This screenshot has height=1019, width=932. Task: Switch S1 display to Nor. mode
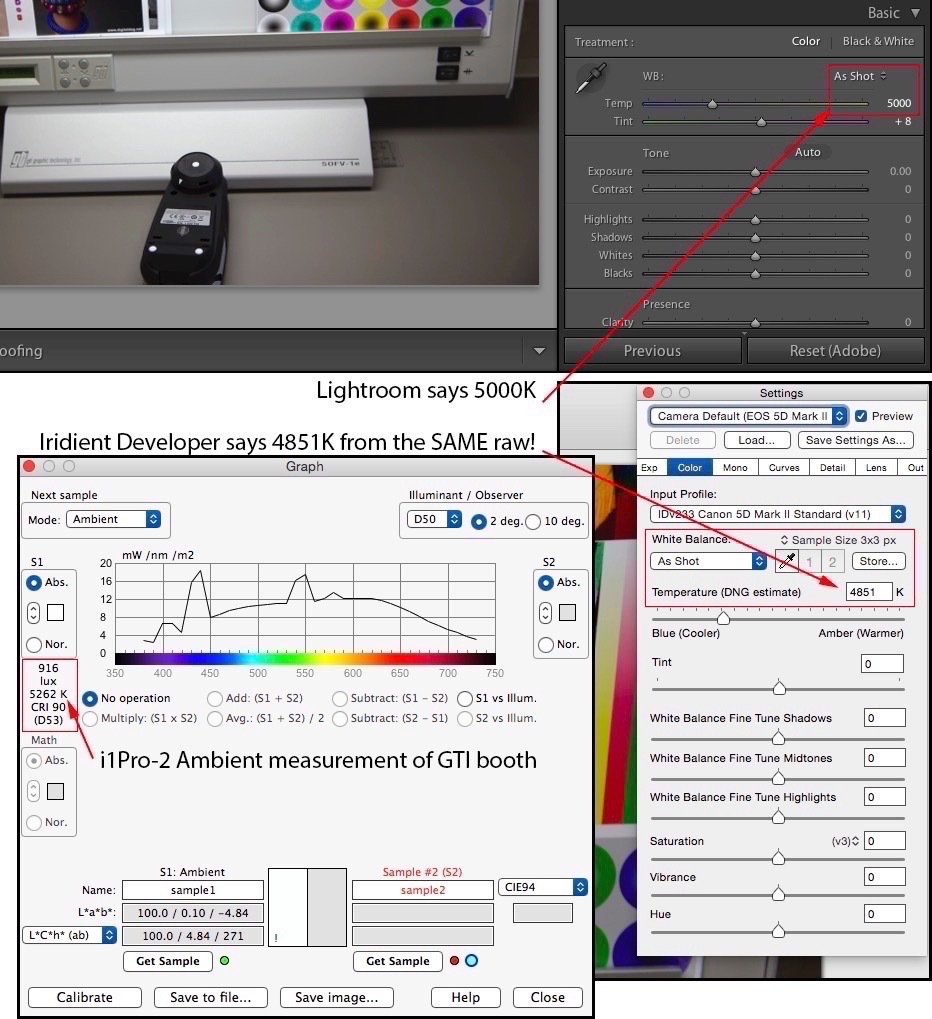click(32, 644)
